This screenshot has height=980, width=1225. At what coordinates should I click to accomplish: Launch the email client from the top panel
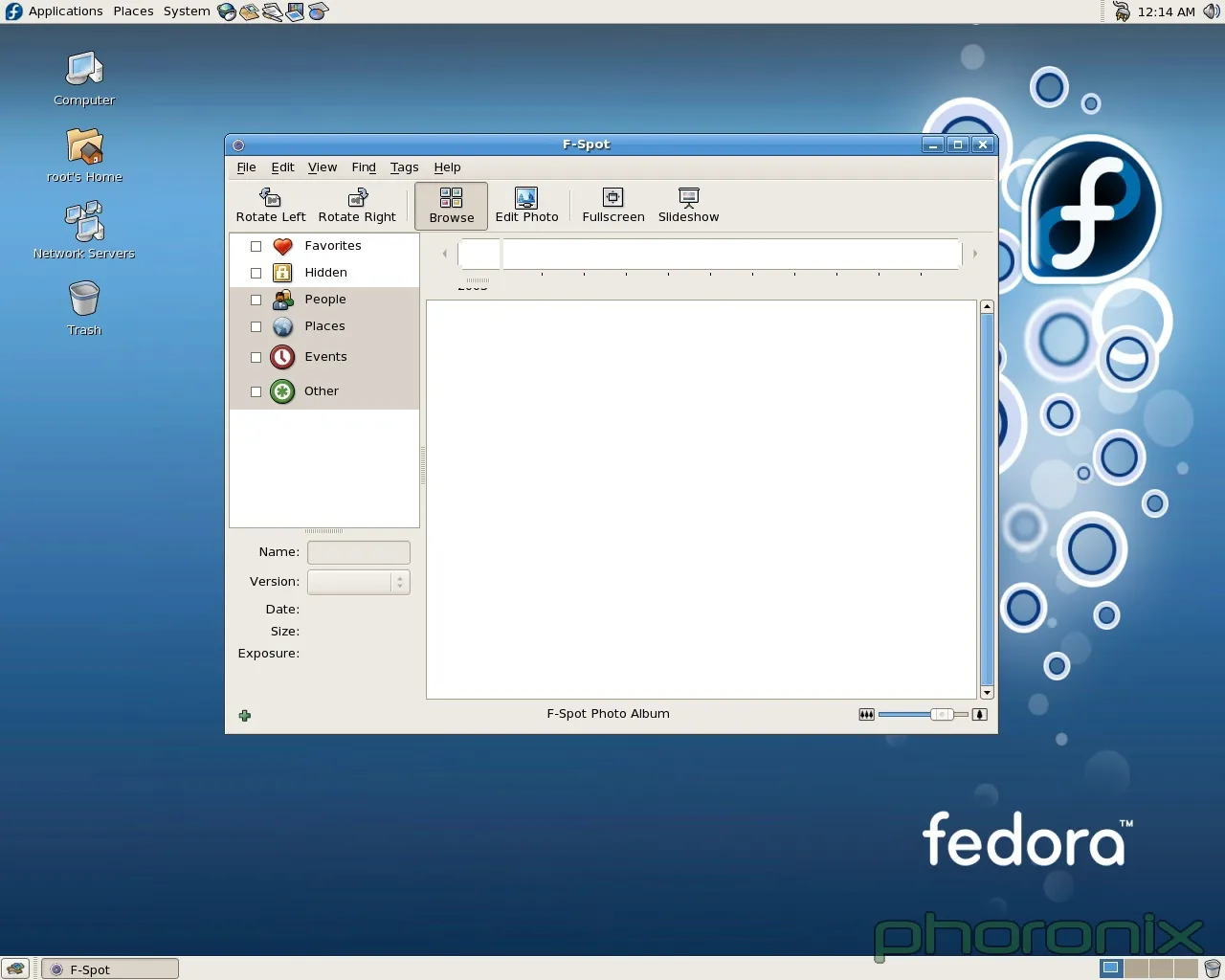click(249, 11)
